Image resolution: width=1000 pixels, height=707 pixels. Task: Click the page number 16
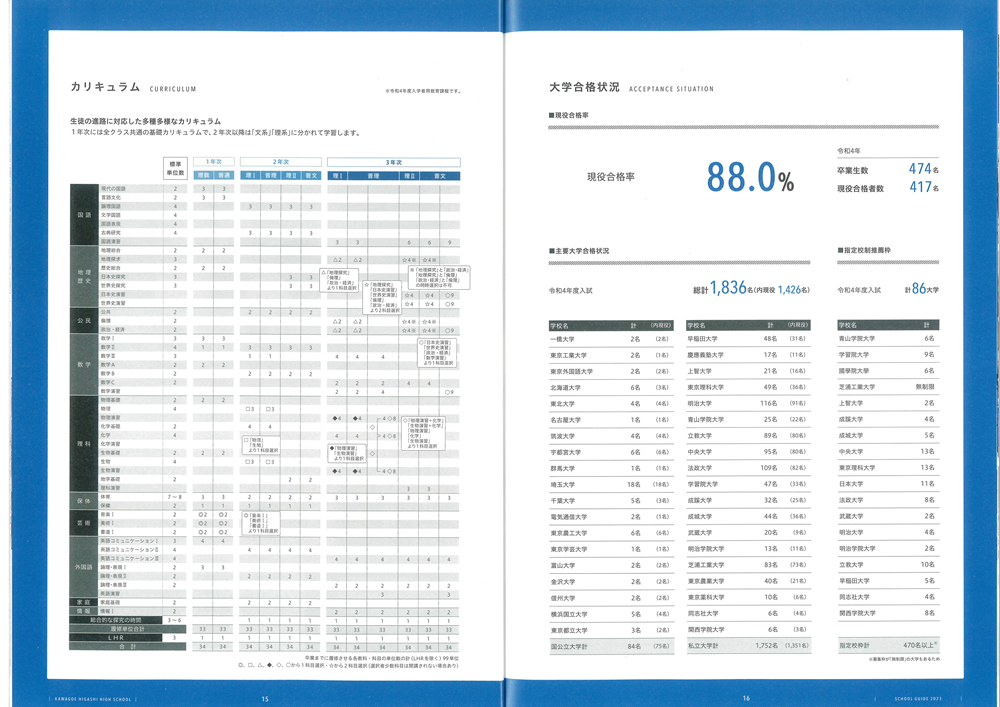click(x=746, y=698)
